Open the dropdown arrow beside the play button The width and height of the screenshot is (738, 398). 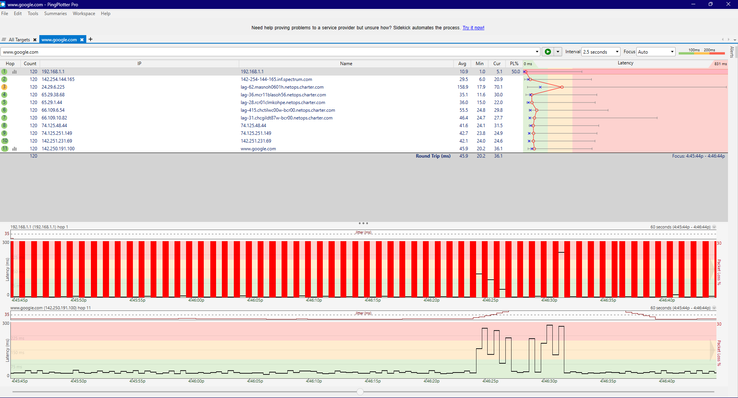coord(558,52)
